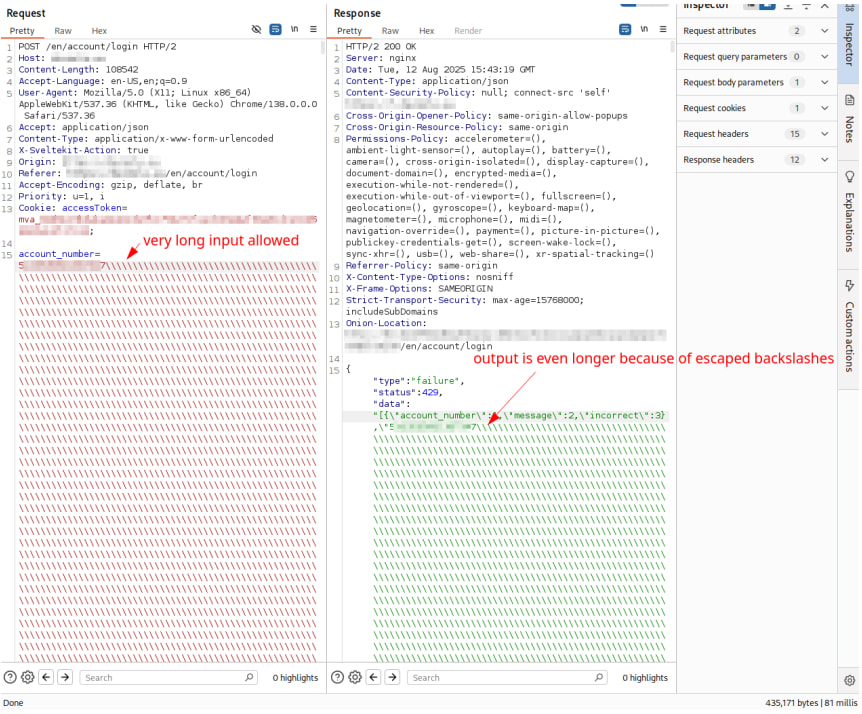Switch Response view to Hex tab
Image resolution: width=862 pixels, height=714 pixels.
[426, 31]
